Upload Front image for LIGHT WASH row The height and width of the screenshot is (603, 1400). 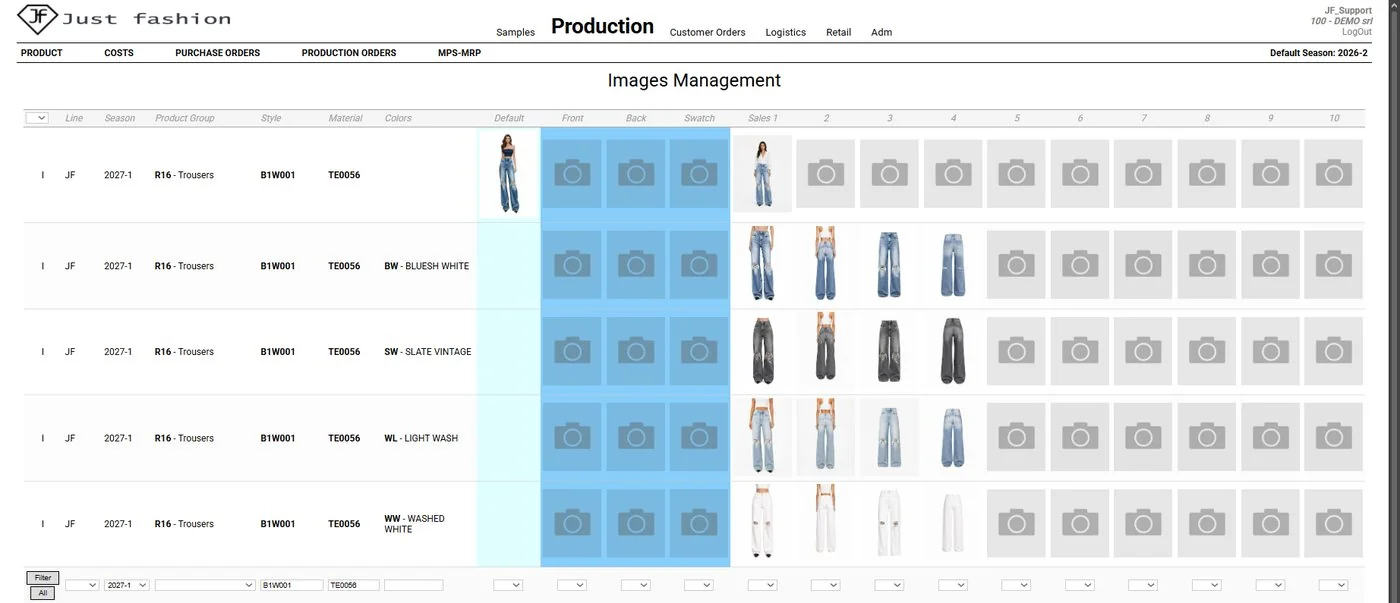(572, 437)
